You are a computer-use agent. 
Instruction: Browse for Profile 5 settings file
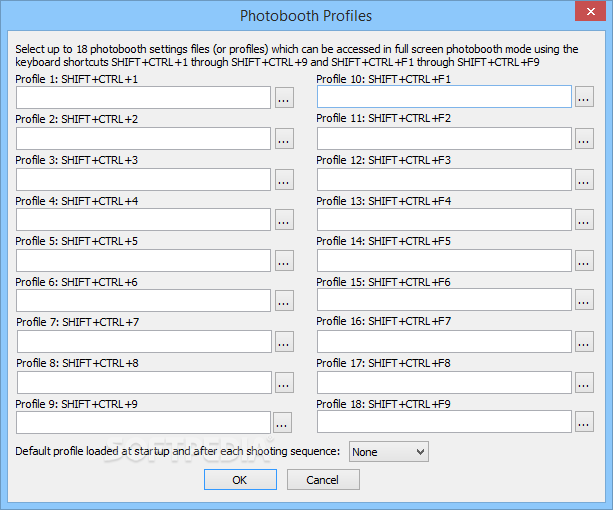284,261
